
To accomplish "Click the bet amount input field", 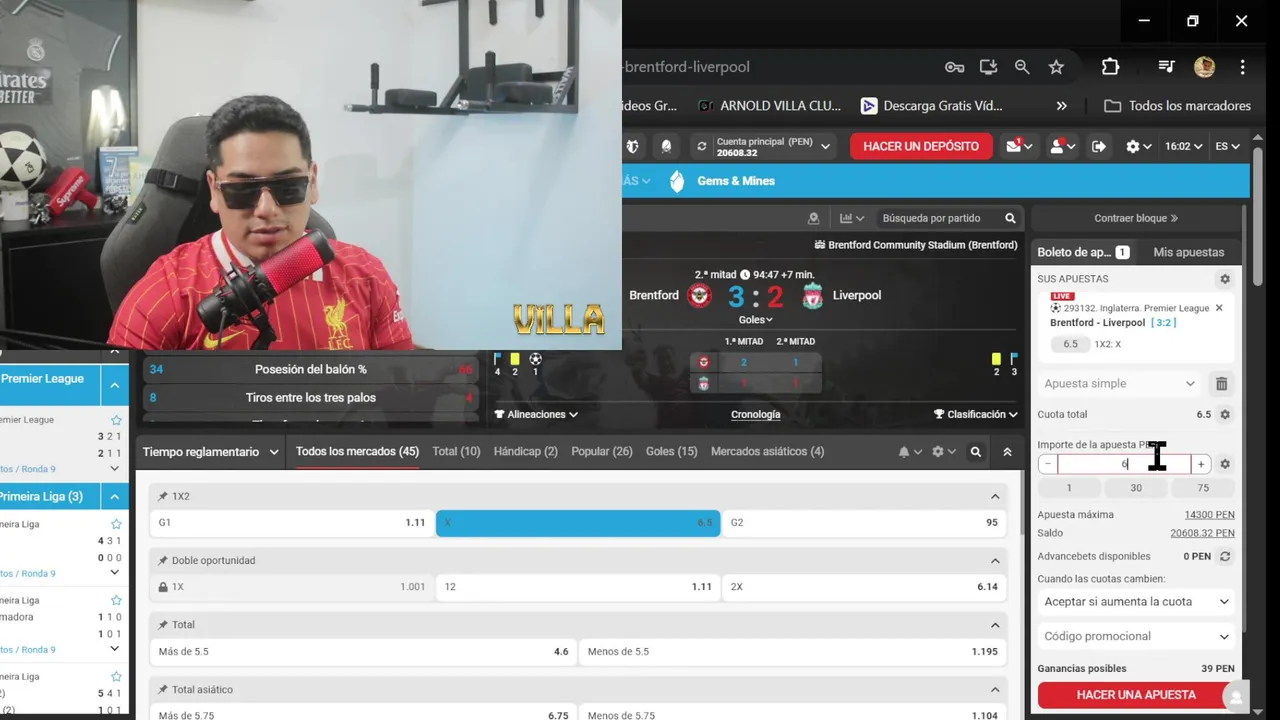I will coord(1124,464).
